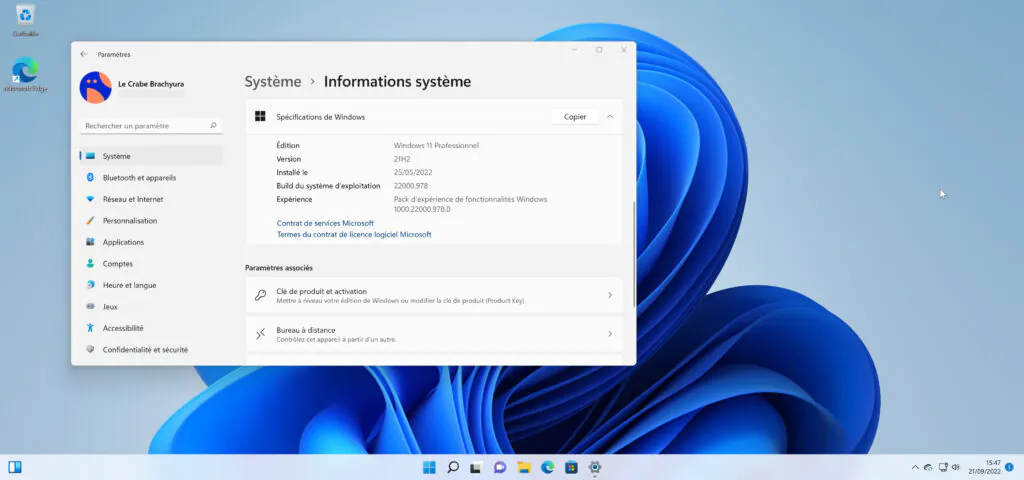
Task: Click the settings window vertical scrollbar
Action: click(x=634, y=253)
